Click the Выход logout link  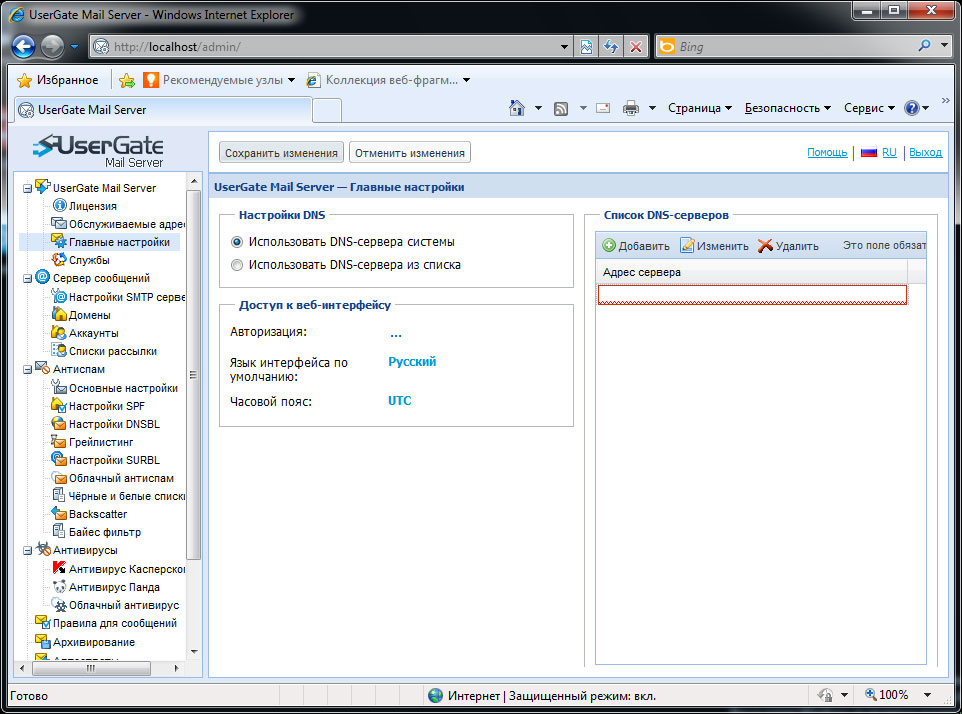click(925, 152)
